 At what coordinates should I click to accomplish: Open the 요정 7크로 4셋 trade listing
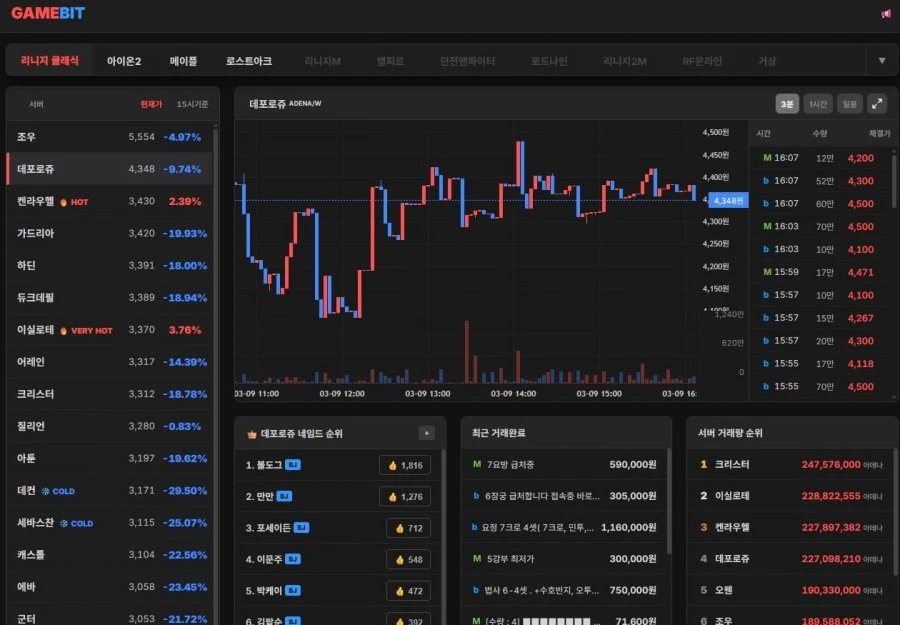click(564, 527)
